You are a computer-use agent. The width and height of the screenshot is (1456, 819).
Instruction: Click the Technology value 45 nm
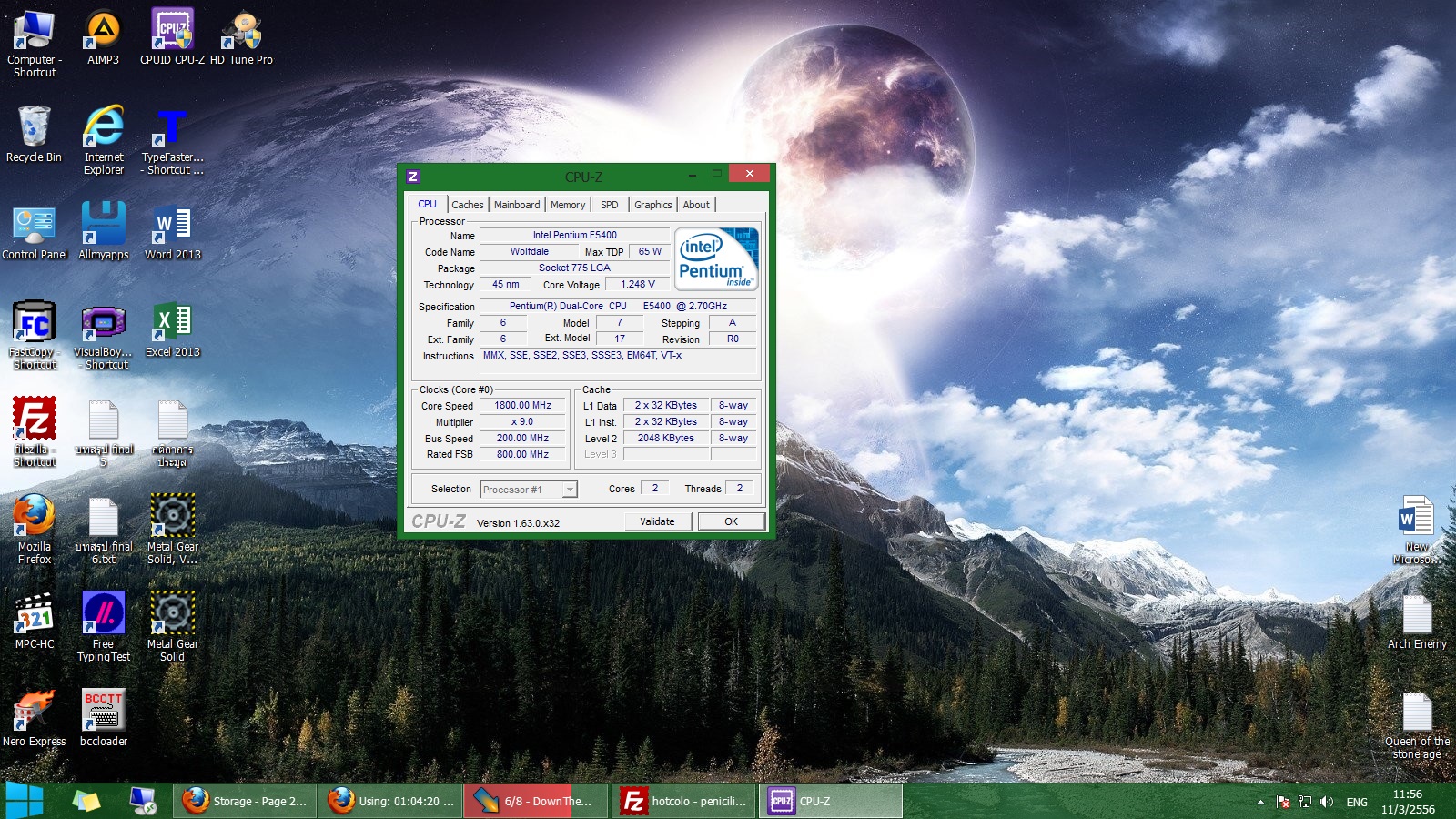(505, 285)
